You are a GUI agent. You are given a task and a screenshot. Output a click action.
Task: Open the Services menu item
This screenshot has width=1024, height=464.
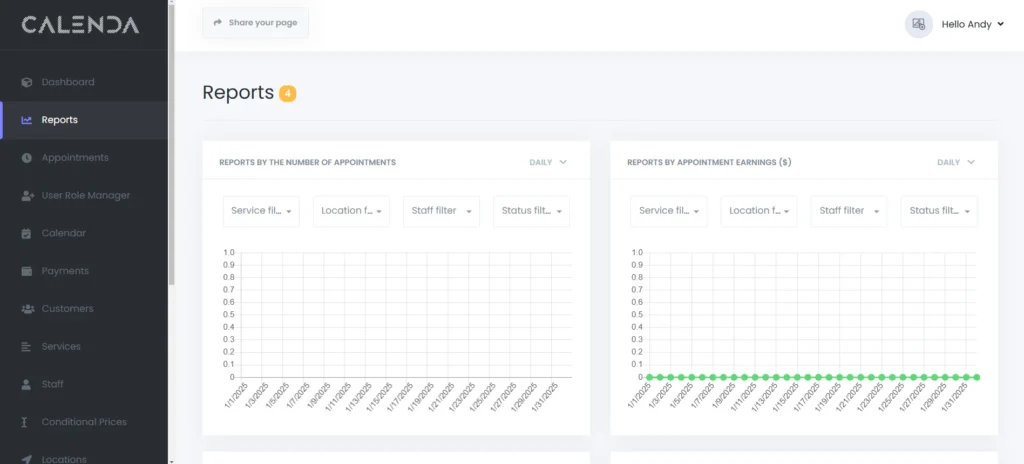click(x=60, y=347)
